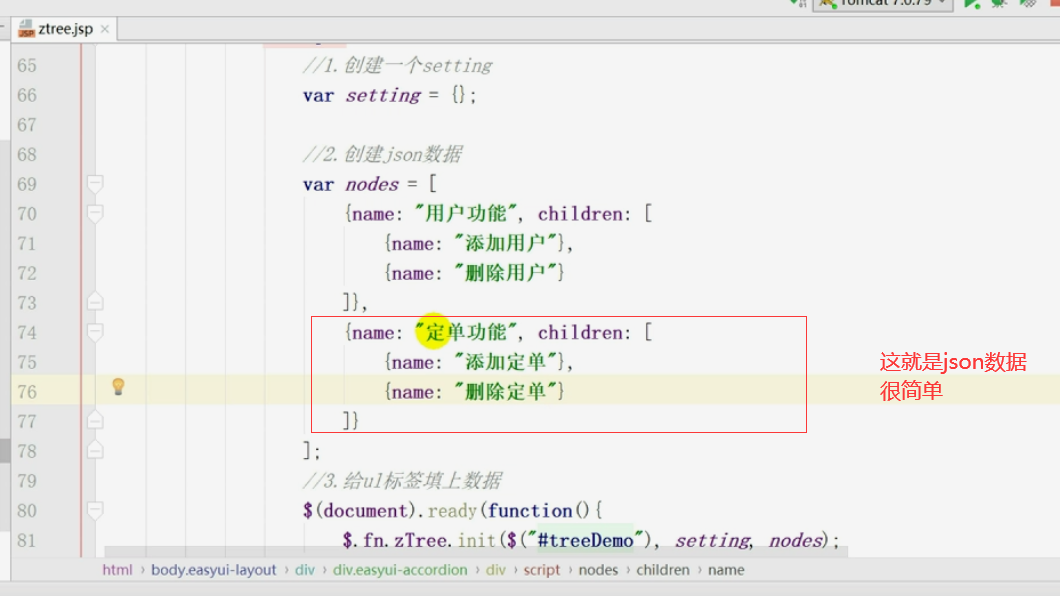Collapse the fold marker on line 80
Viewport: 1060px width, 596px height.
pos(95,510)
